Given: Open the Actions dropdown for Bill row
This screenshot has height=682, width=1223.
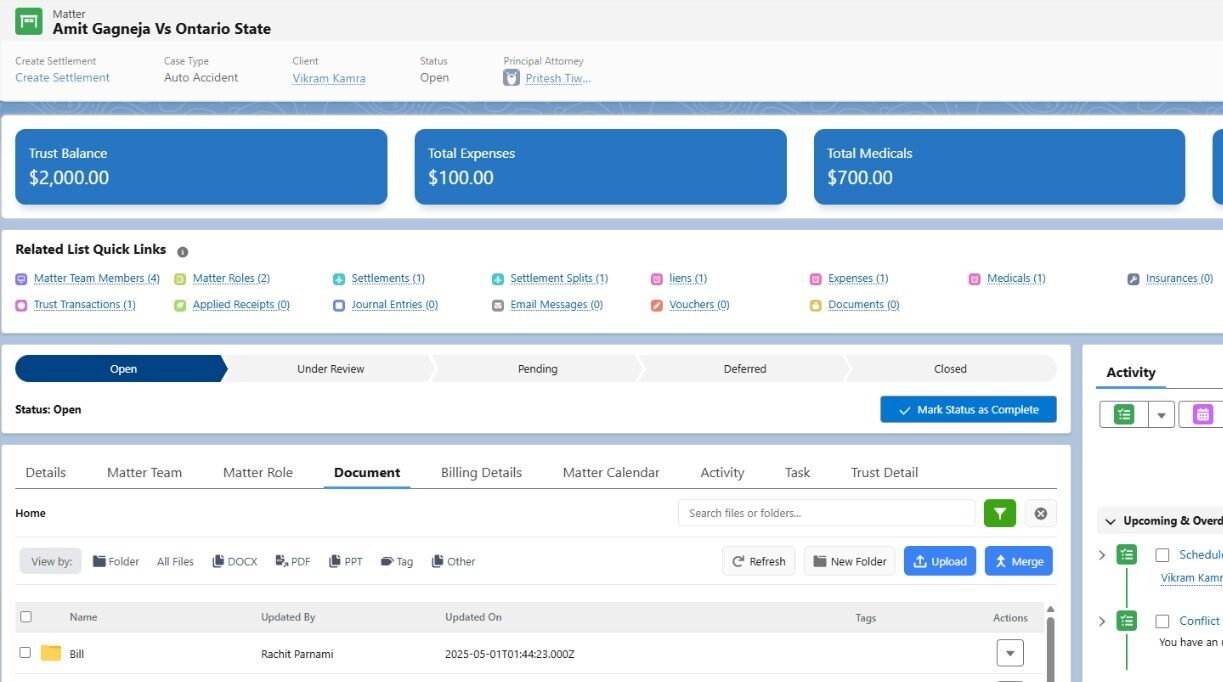Looking at the screenshot, I should click(x=1010, y=653).
